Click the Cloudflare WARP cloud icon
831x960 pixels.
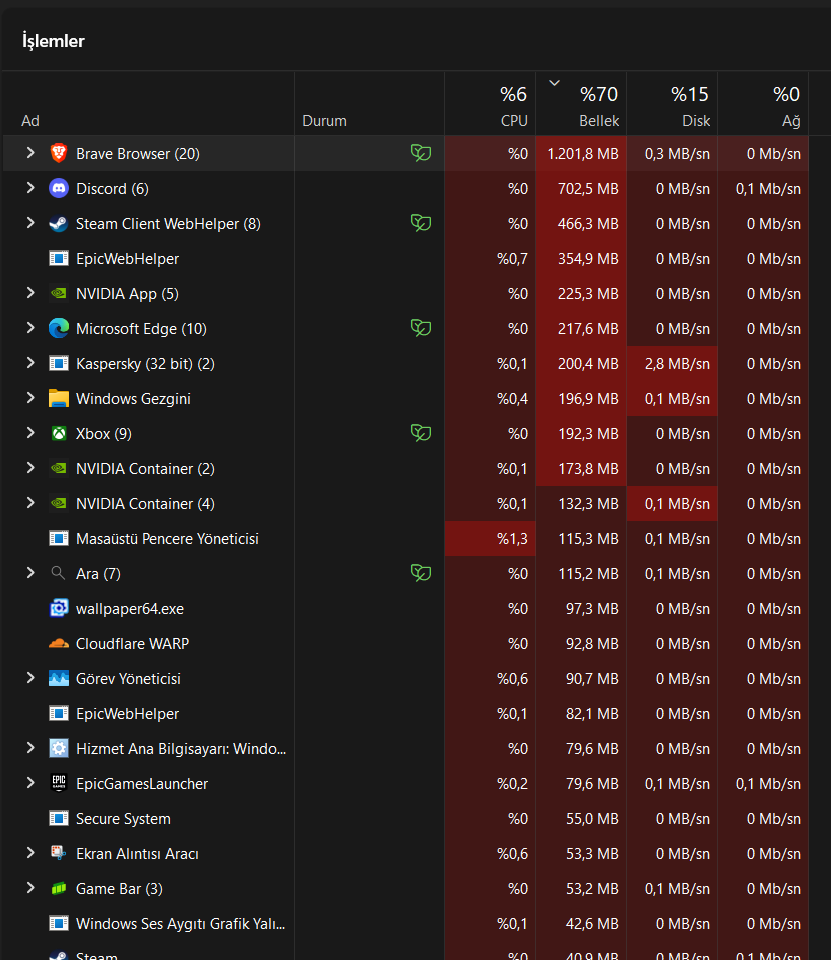[x=59, y=643]
